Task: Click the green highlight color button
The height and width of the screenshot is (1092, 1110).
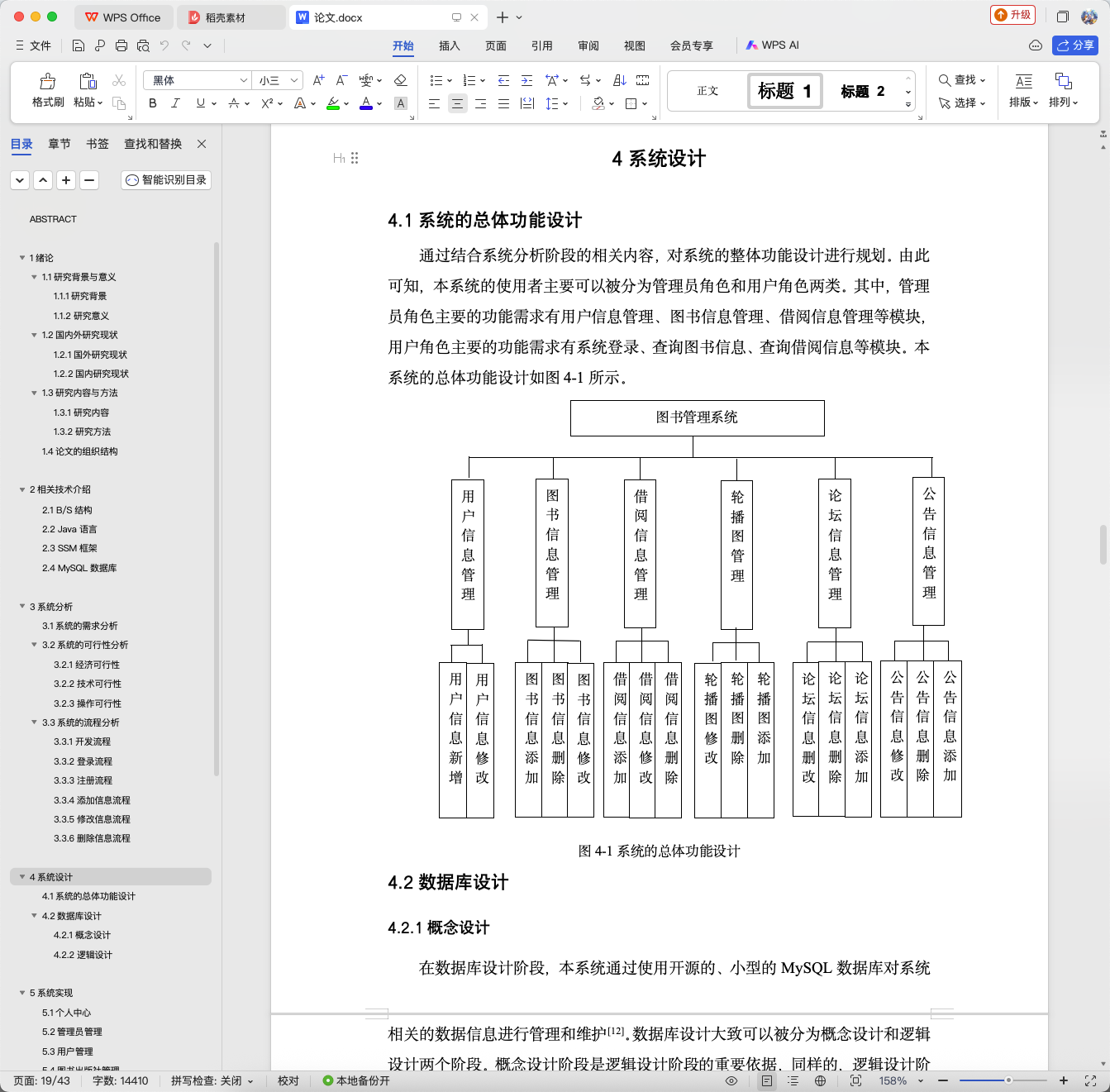Action: [333, 103]
